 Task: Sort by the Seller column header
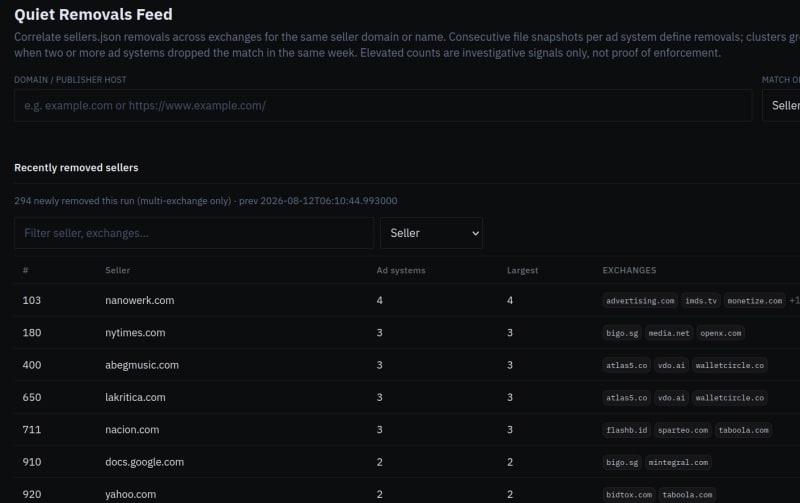pos(117,270)
